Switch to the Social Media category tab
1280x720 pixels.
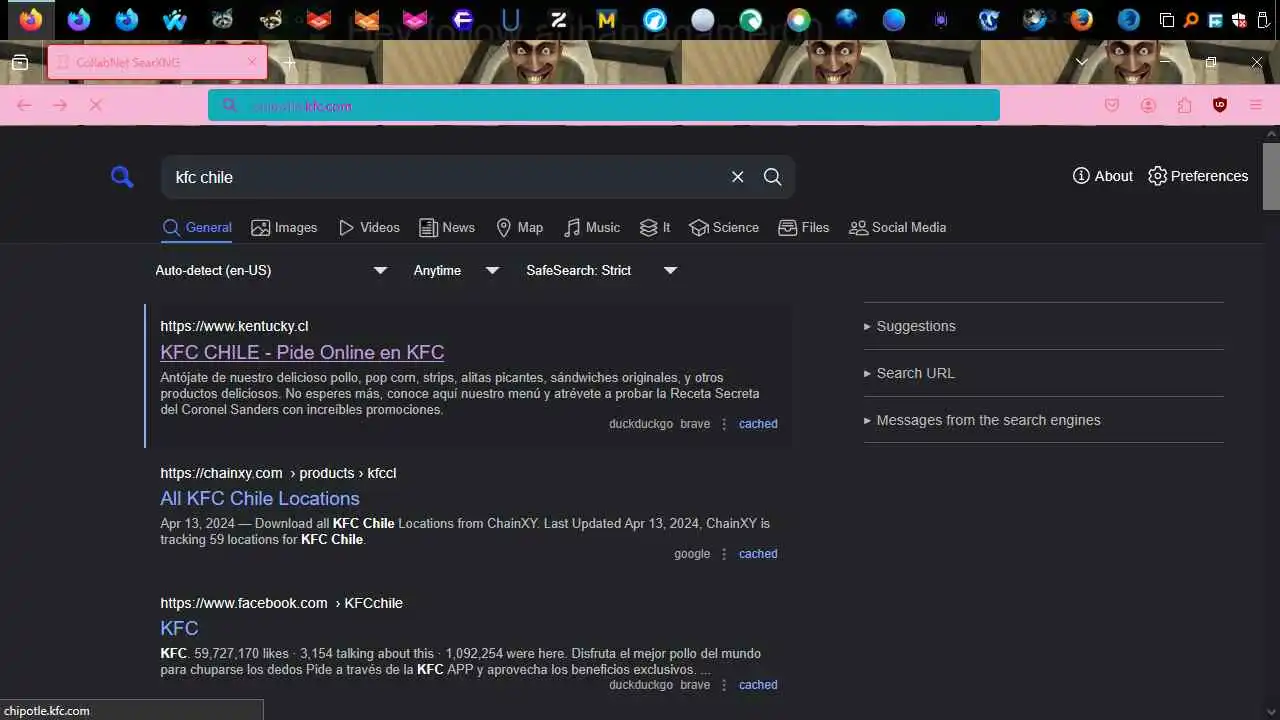(x=897, y=228)
